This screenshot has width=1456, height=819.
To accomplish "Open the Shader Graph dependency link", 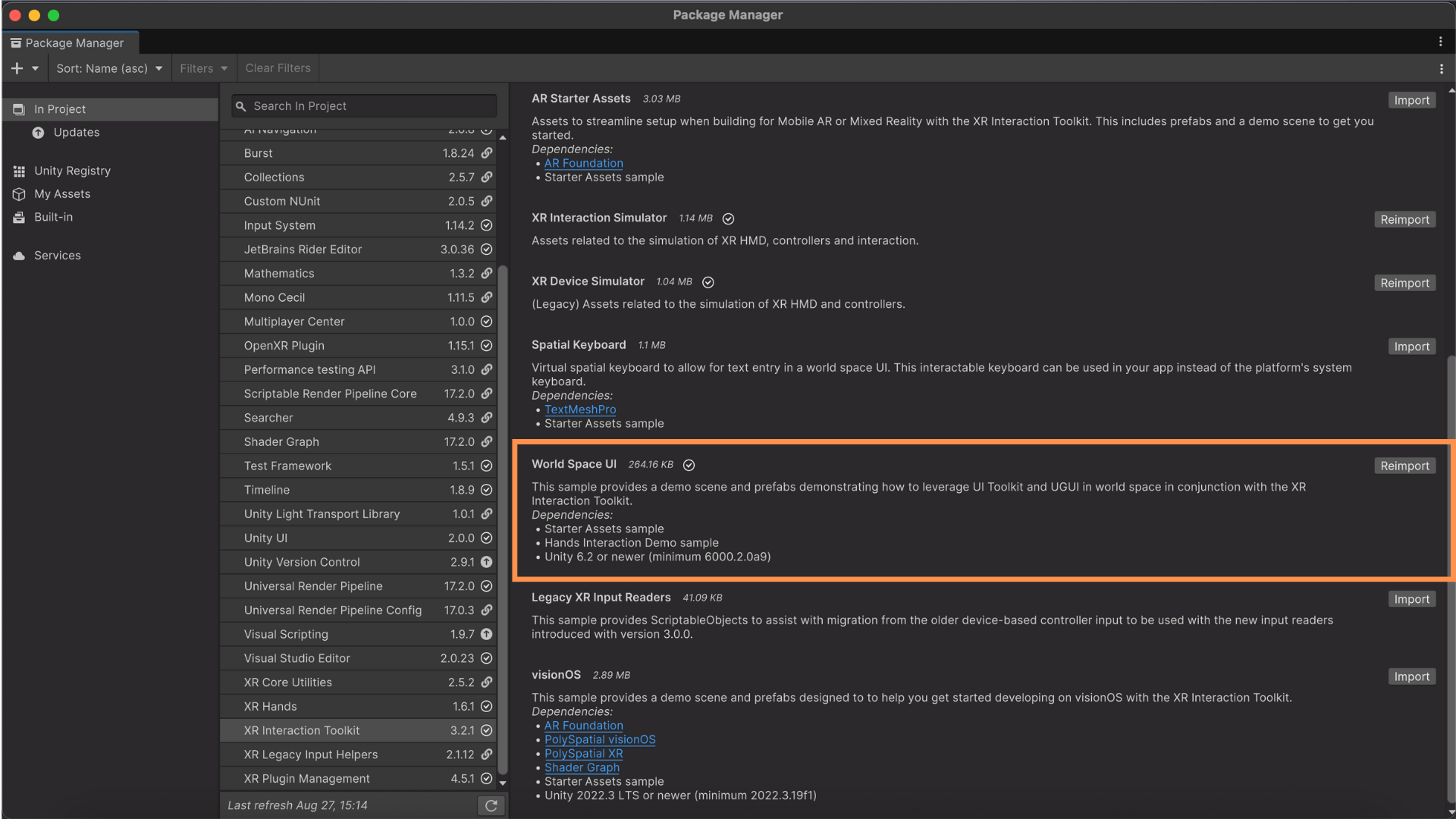I will pos(582,767).
